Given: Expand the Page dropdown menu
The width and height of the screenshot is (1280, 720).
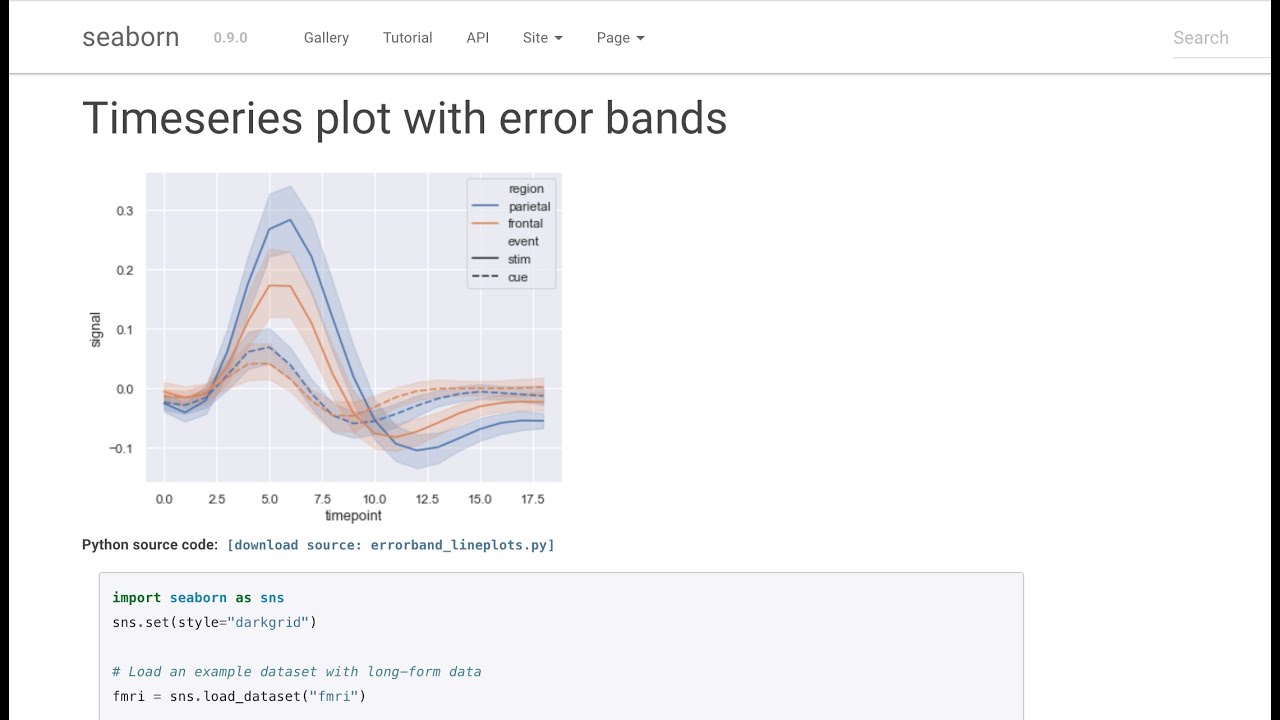Looking at the screenshot, I should coord(620,38).
